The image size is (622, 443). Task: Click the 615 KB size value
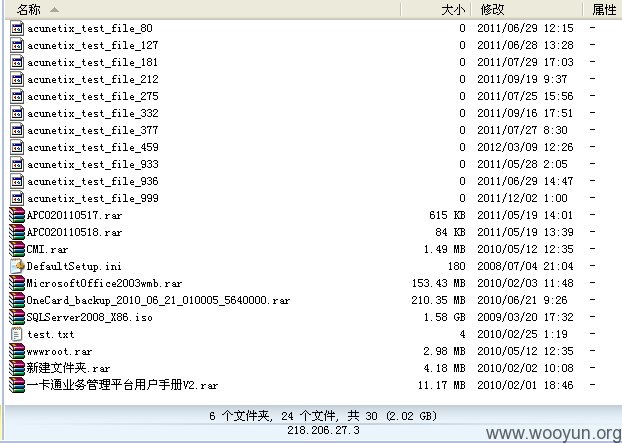coord(447,215)
